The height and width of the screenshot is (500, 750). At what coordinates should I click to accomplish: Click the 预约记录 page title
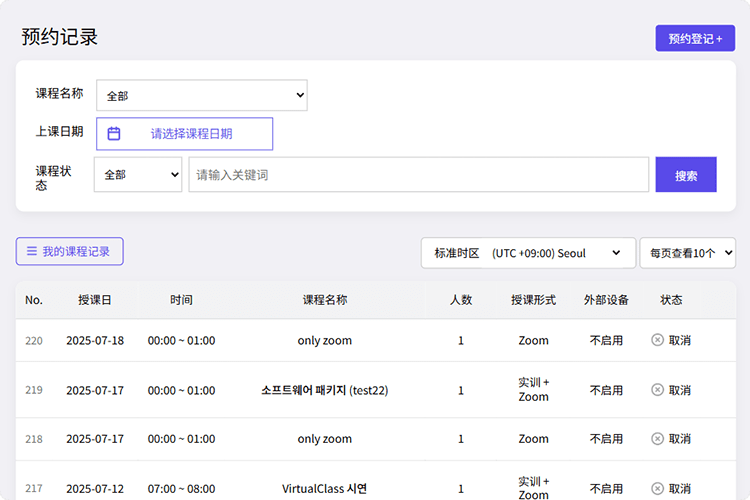click(59, 37)
